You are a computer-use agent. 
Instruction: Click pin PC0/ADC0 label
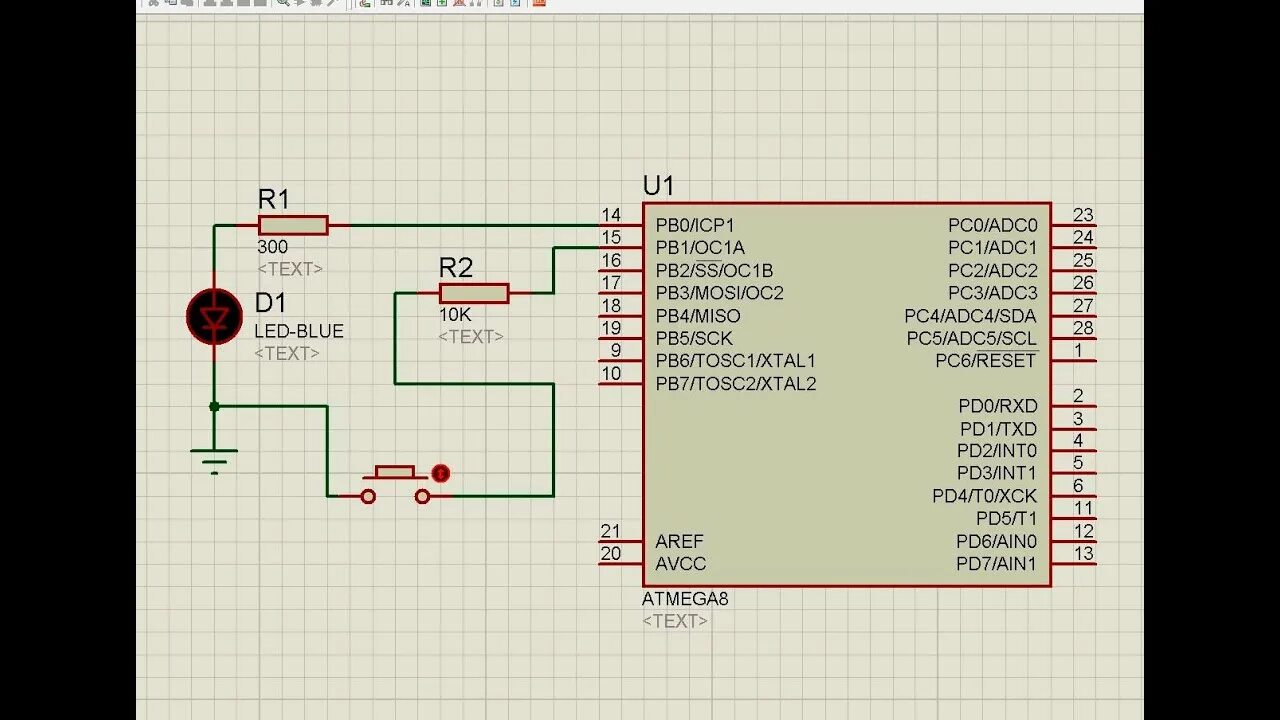coord(993,225)
